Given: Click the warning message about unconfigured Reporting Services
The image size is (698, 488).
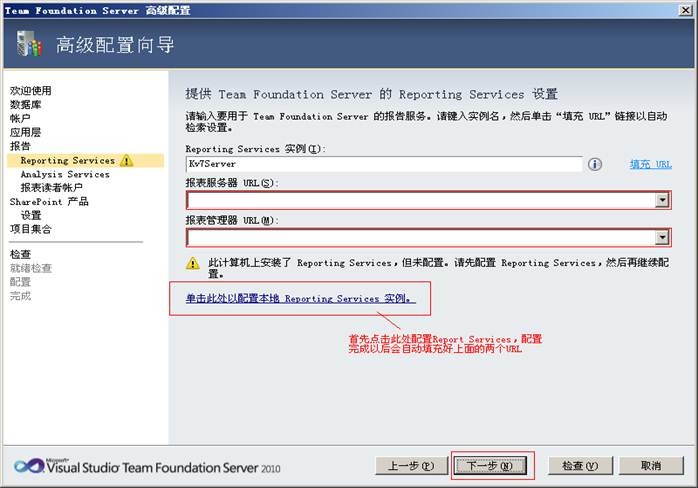Looking at the screenshot, I should [438, 268].
